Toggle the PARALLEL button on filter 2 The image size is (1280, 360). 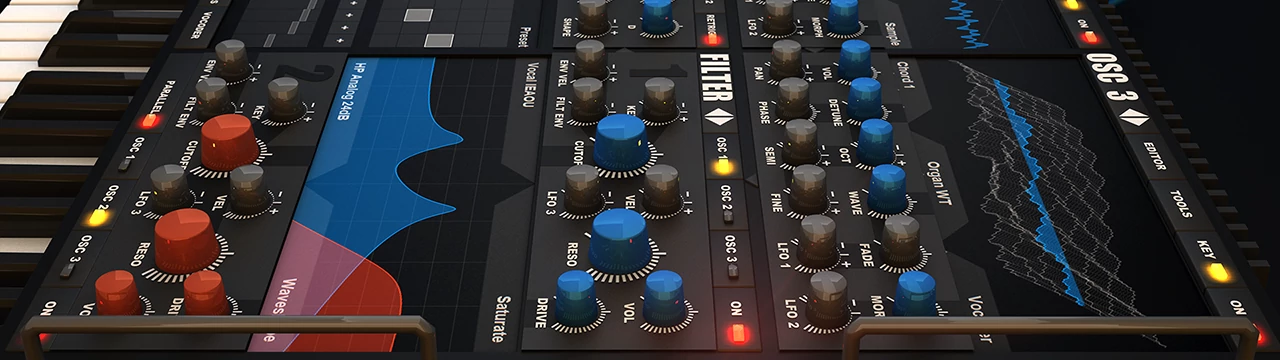pyautogui.click(x=150, y=121)
